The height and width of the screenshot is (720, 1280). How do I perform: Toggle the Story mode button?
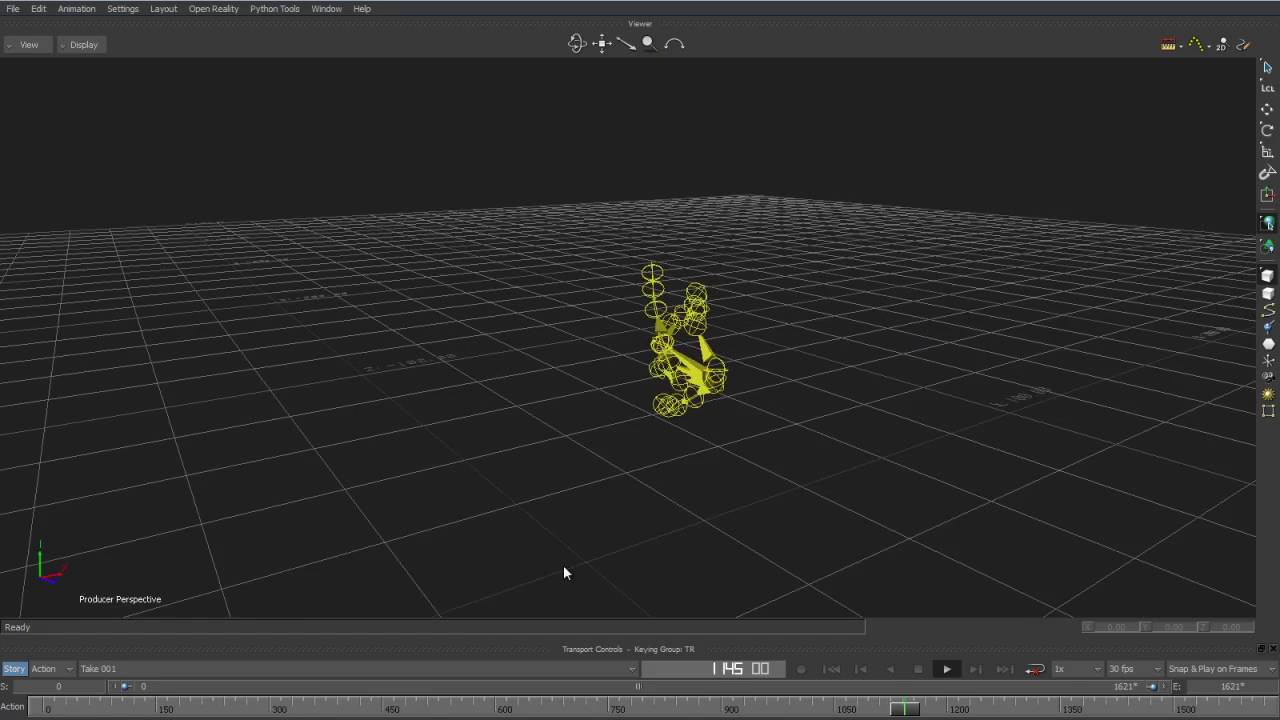click(14, 669)
